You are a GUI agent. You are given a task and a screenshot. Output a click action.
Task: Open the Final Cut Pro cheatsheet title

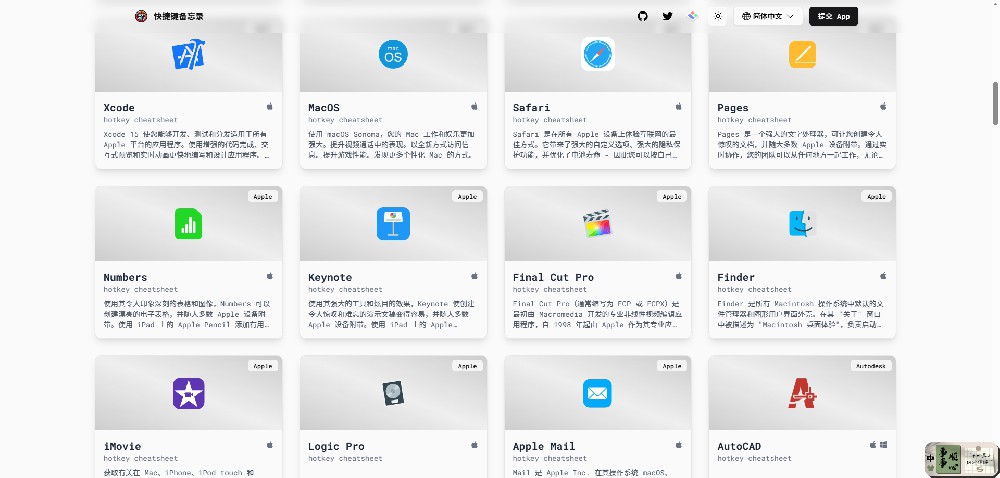pyautogui.click(x=553, y=277)
